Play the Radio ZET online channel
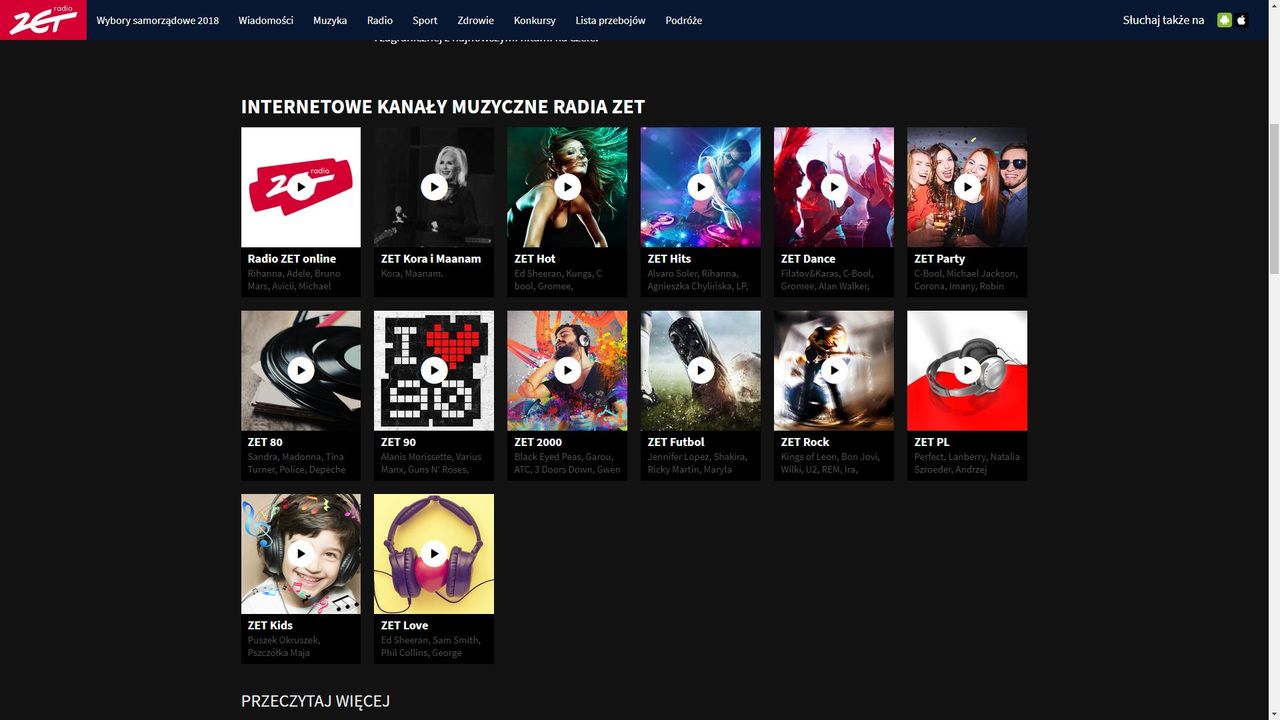This screenshot has width=1280, height=720. tap(301, 187)
